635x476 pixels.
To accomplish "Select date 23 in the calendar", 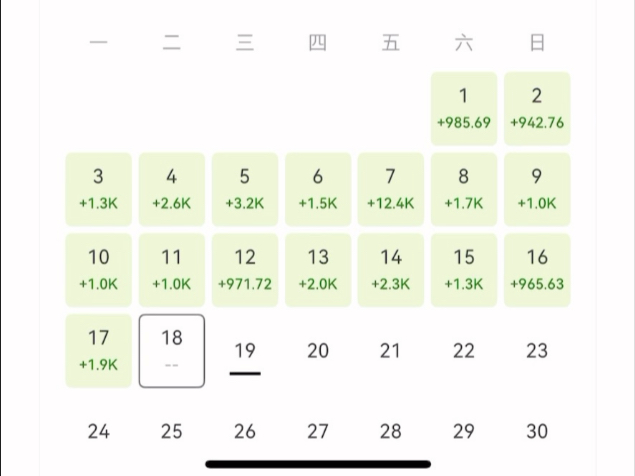I will (x=537, y=351).
